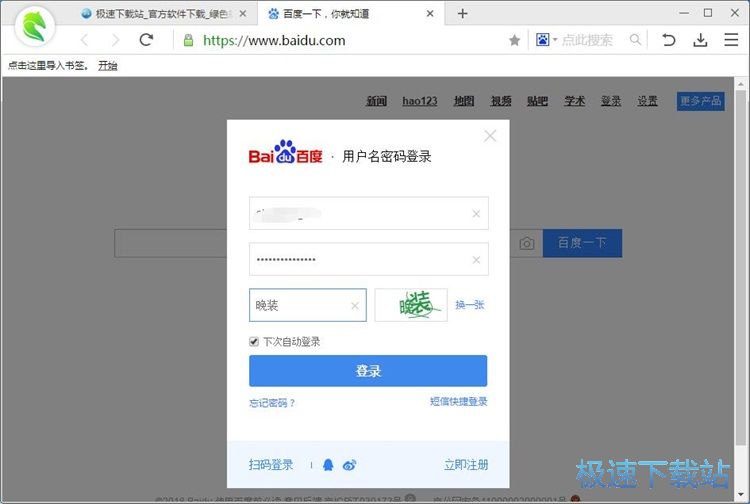The height and width of the screenshot is (504, 750).
Task: Click the 忘记密码 link
Action: [x=272, y=403]
